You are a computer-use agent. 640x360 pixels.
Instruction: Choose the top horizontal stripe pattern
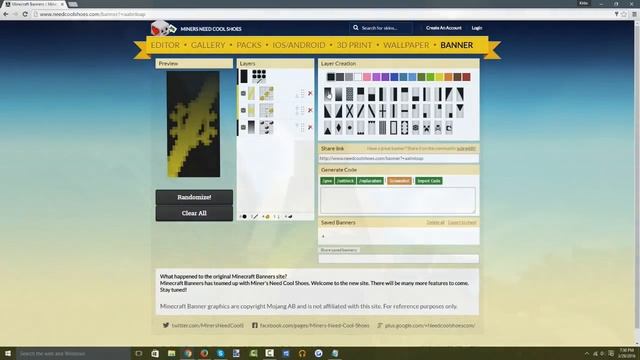[x=404, y=94]
